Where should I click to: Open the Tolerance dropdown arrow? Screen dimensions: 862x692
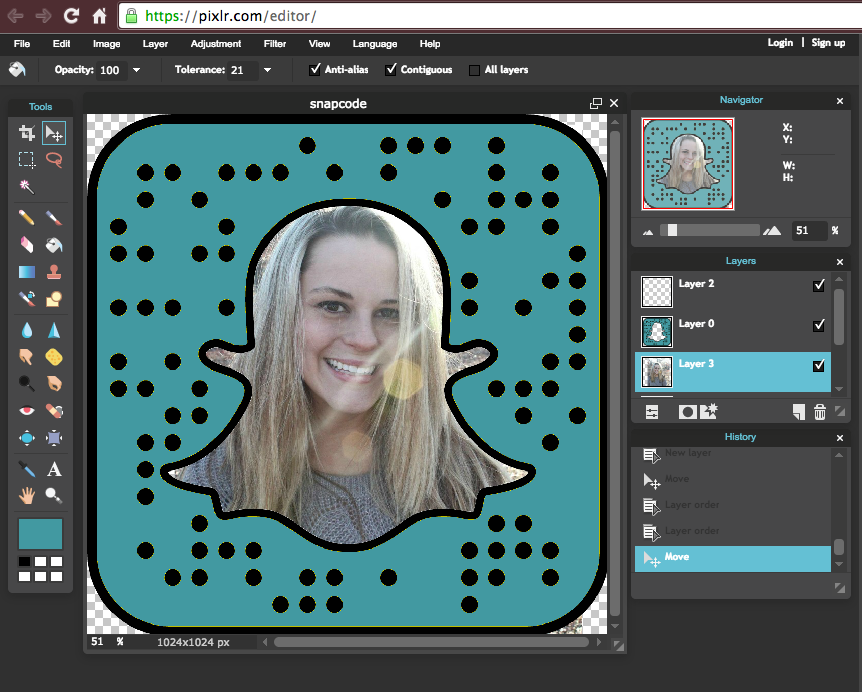267,70
